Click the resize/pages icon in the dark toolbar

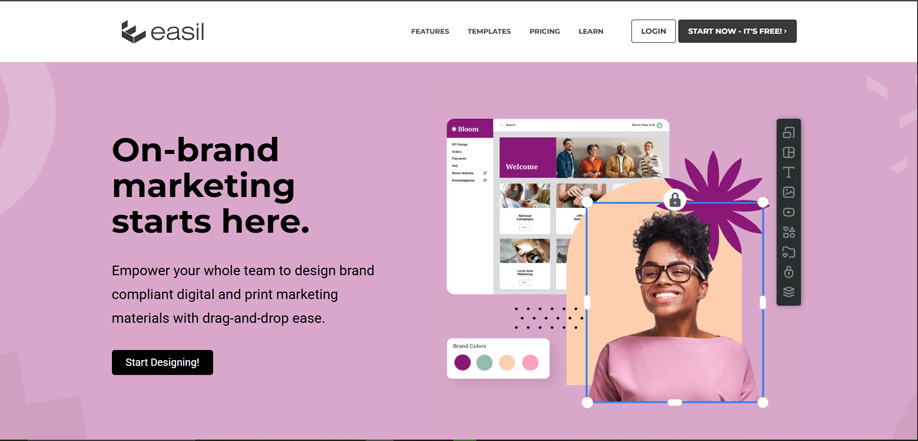(x=788, y=132)
